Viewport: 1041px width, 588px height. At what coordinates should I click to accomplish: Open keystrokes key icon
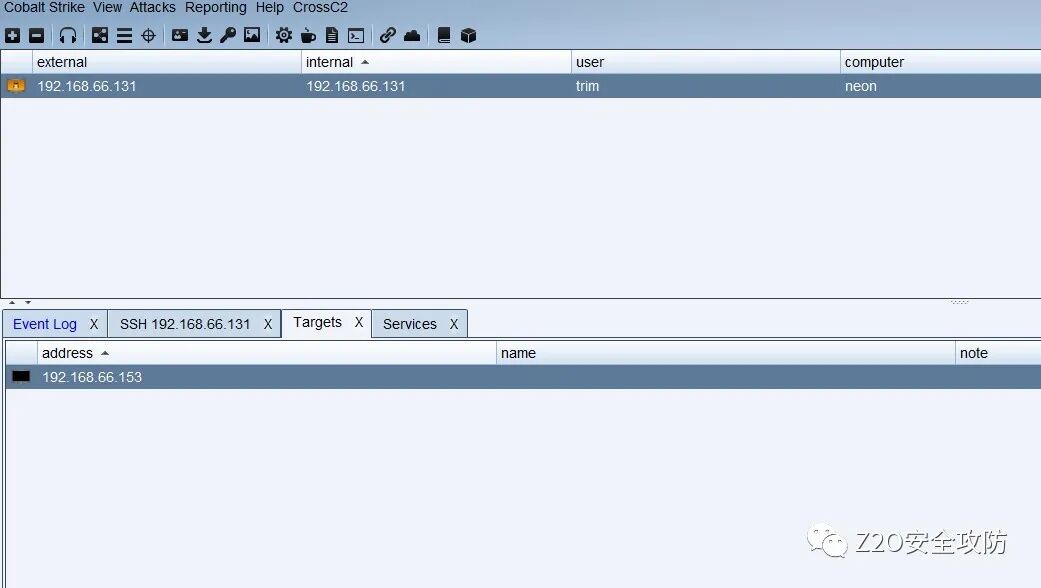228,36
